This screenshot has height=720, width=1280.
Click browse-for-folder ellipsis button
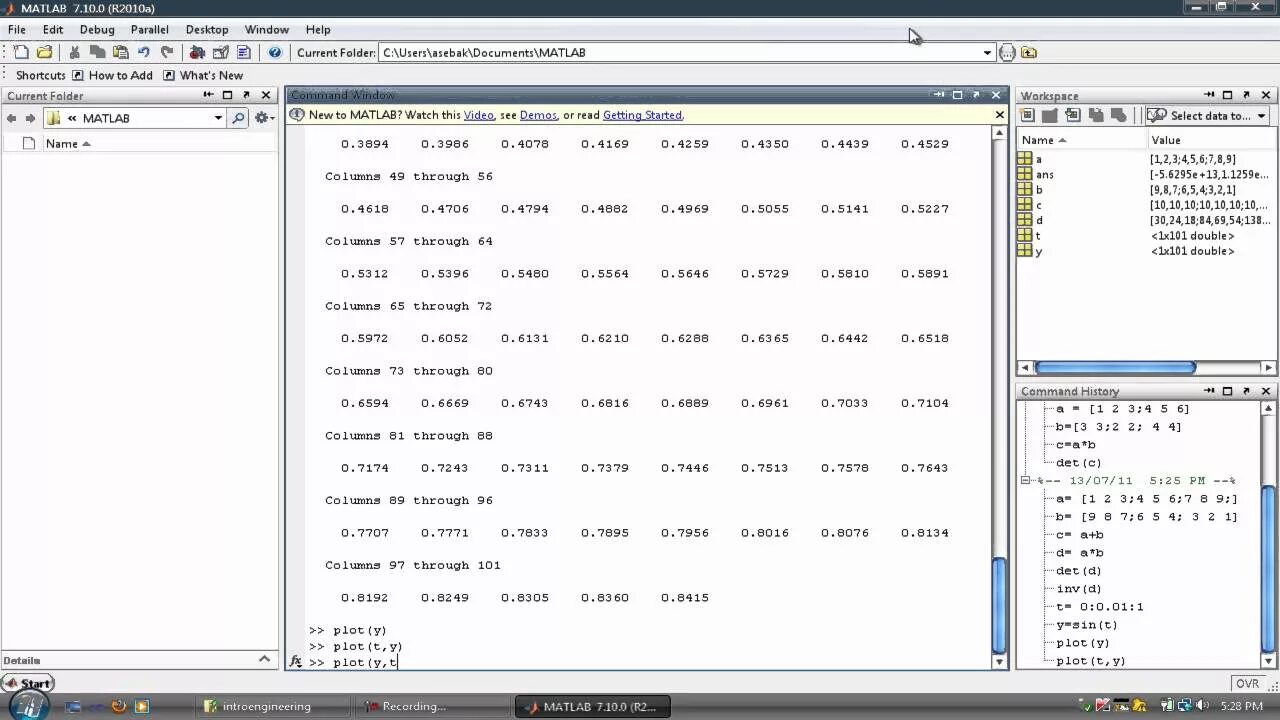tap(1007, 52)
